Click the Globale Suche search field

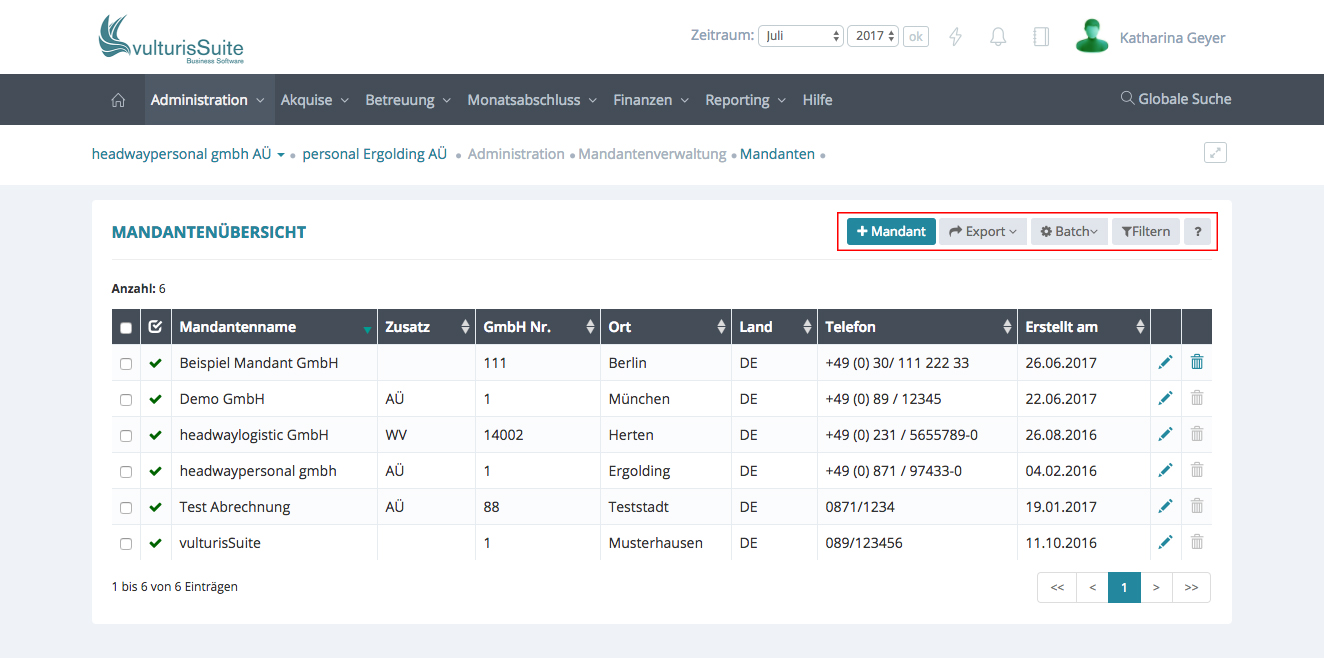(1176, 99)
